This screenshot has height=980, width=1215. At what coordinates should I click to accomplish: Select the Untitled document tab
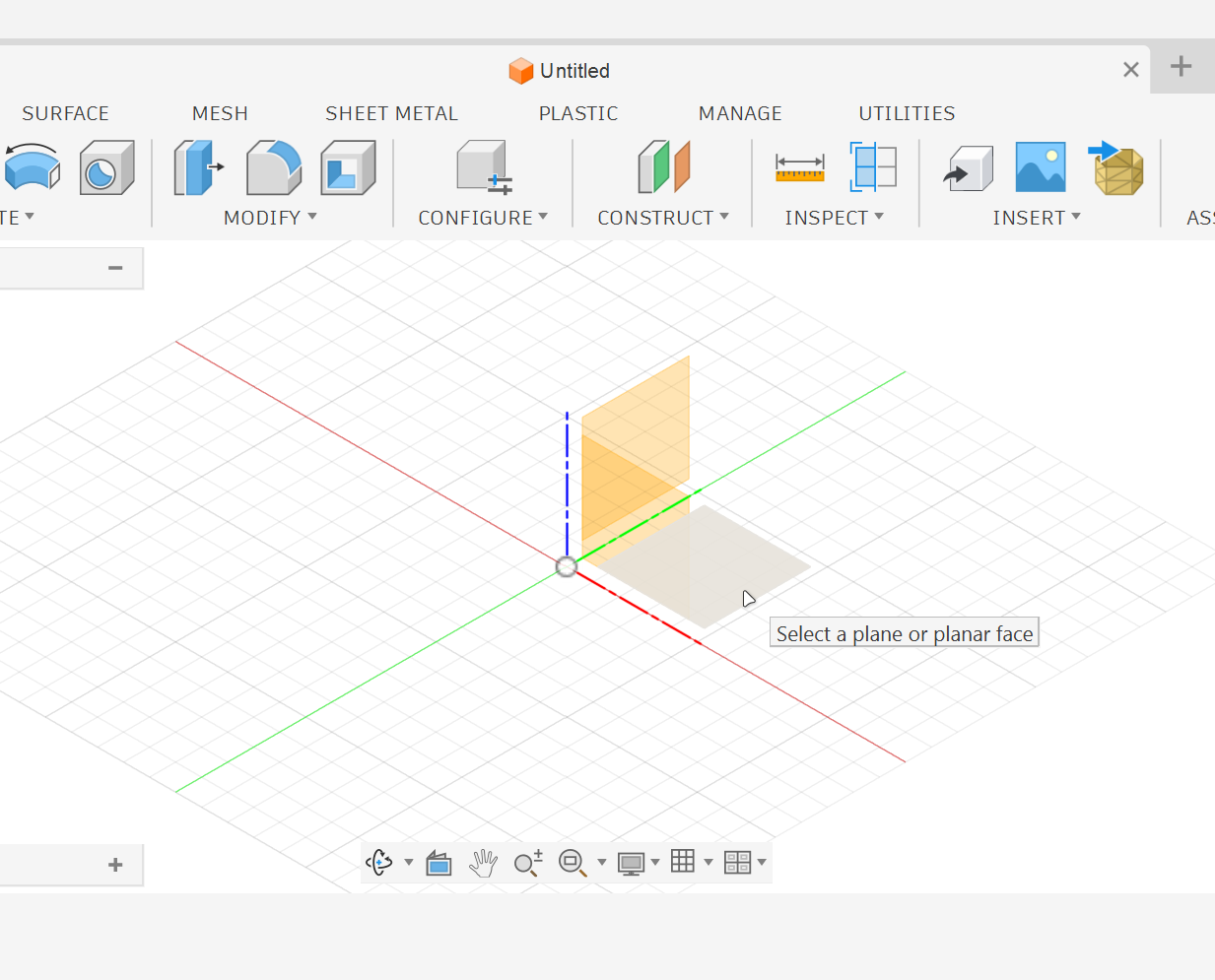tap(574, 71)
